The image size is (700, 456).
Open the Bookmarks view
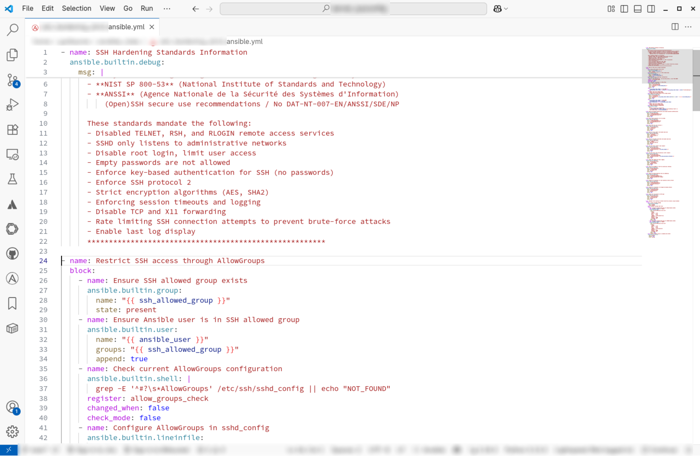(x=12, y=303)
